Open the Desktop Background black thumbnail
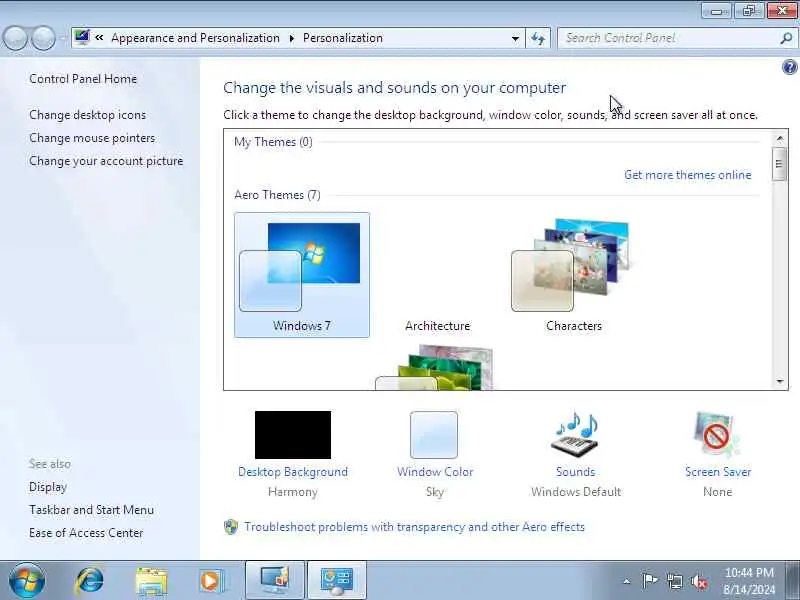Screen dimensions: 800x600 [293, 435]
